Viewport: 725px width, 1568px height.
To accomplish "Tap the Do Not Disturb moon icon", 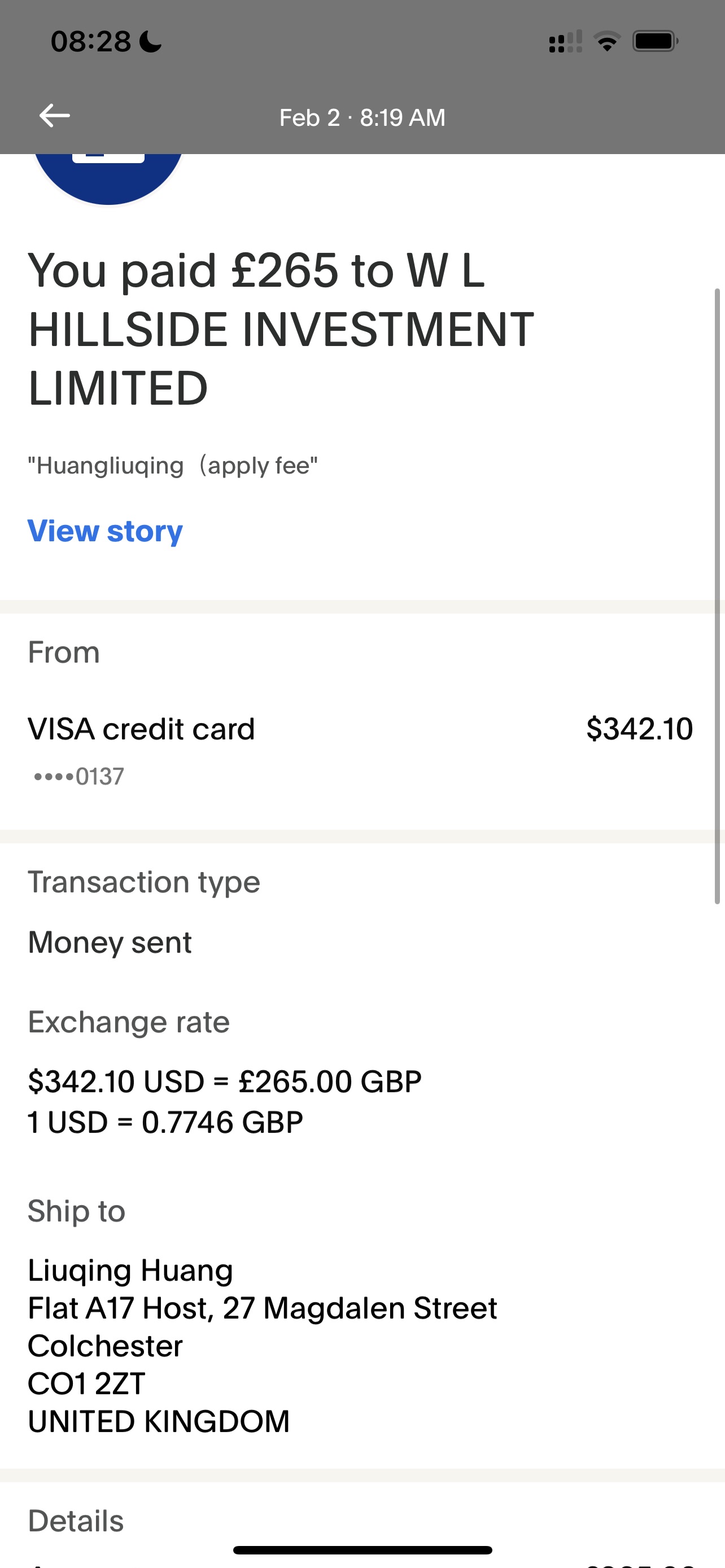I will [x=150, y=41].
